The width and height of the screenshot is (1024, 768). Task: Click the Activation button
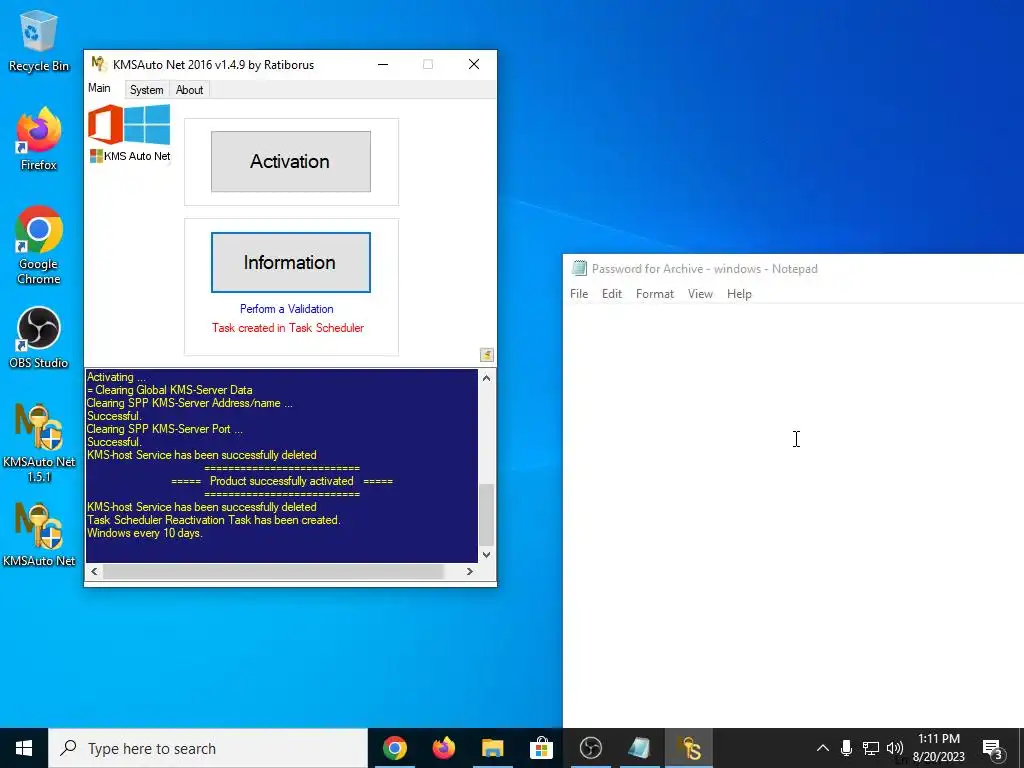[291, 161]
